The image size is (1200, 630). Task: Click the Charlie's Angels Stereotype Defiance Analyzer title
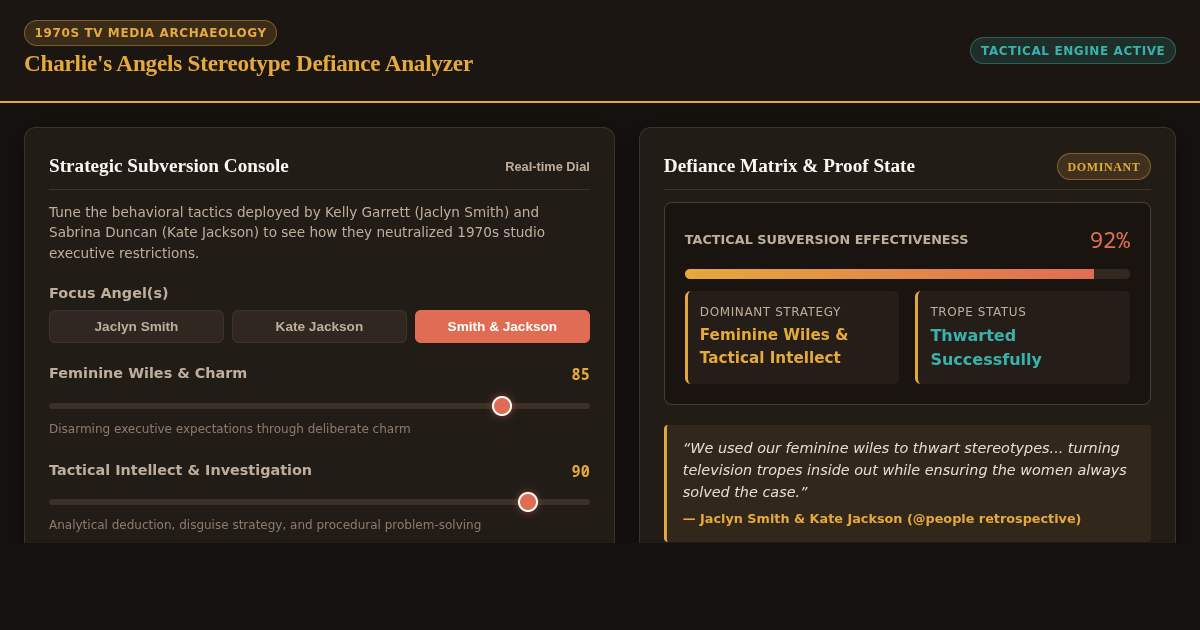[x=248, y=63]
